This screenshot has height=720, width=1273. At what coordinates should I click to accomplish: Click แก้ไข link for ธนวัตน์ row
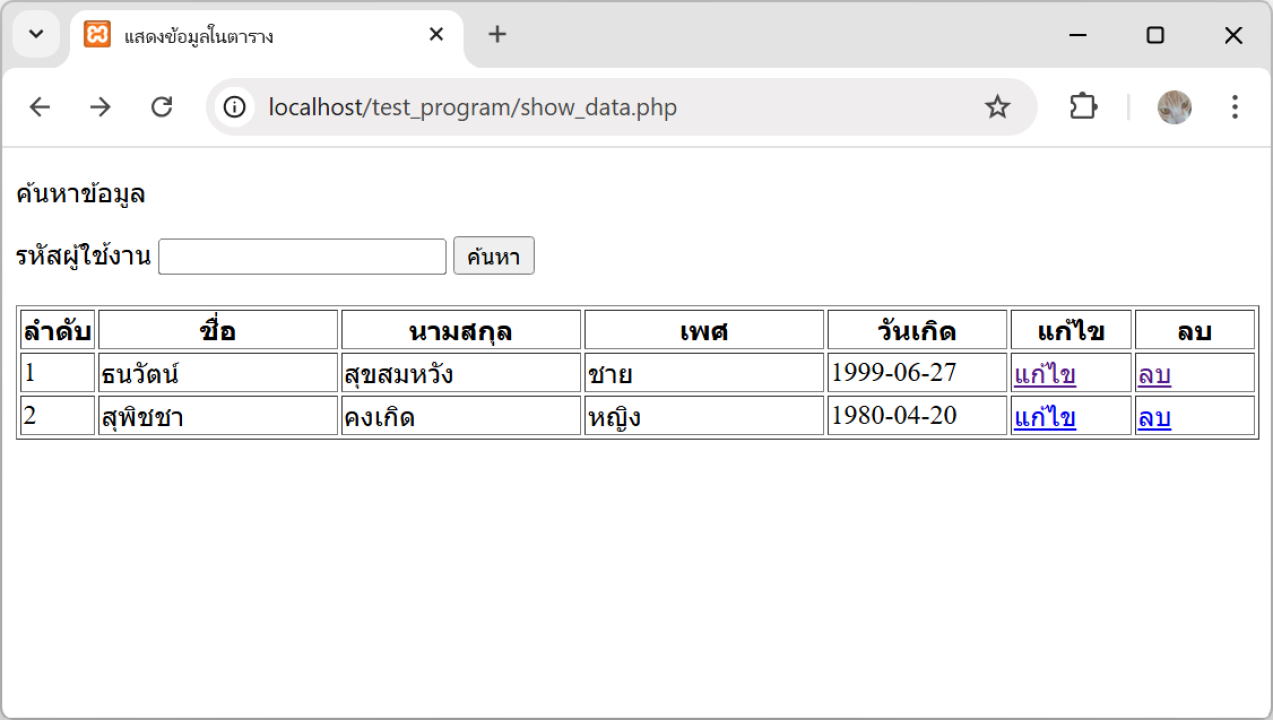1045,375
